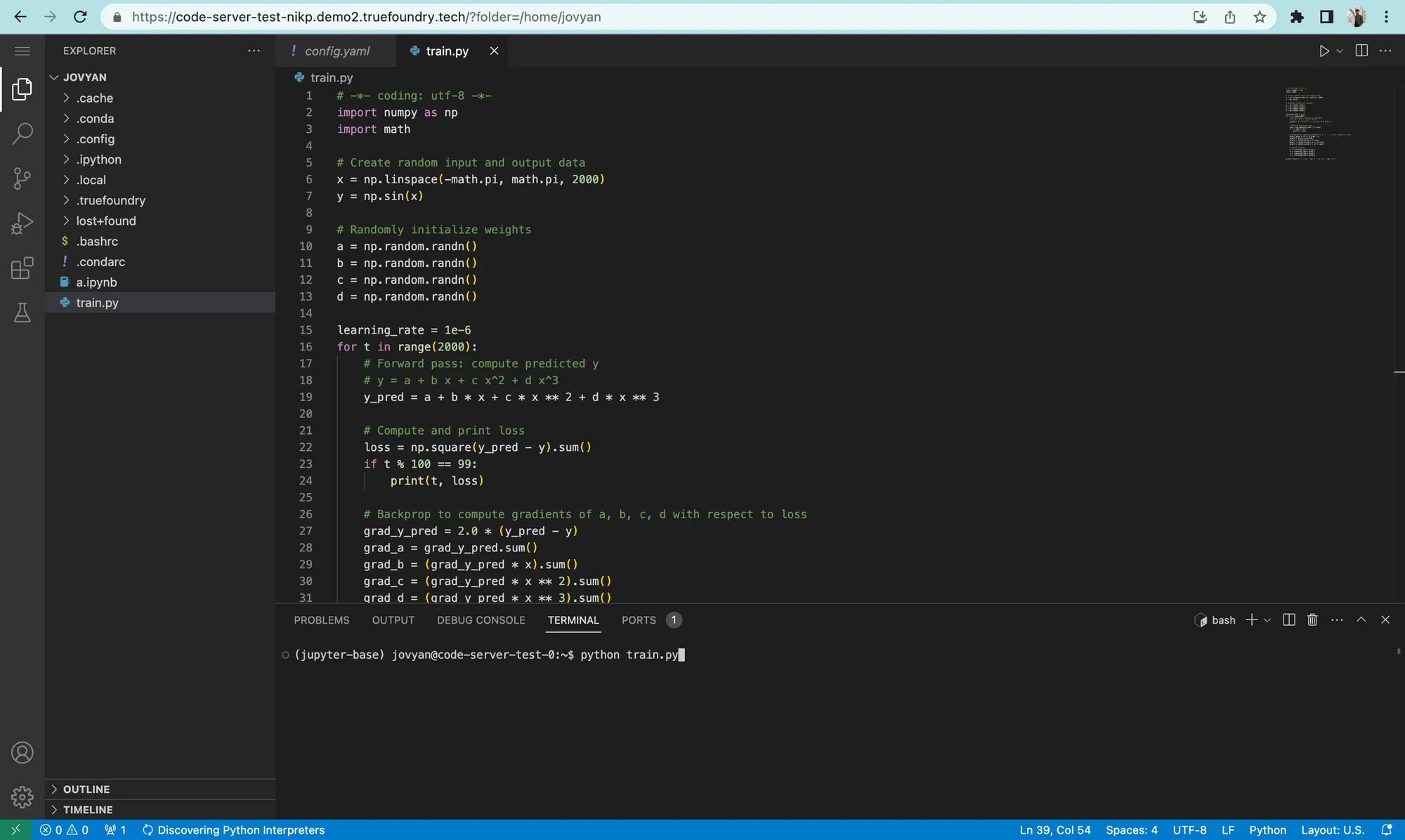Screen dimensions: 1405x840
Task: Open the Run and Debug view
Action: click(22, 223)
